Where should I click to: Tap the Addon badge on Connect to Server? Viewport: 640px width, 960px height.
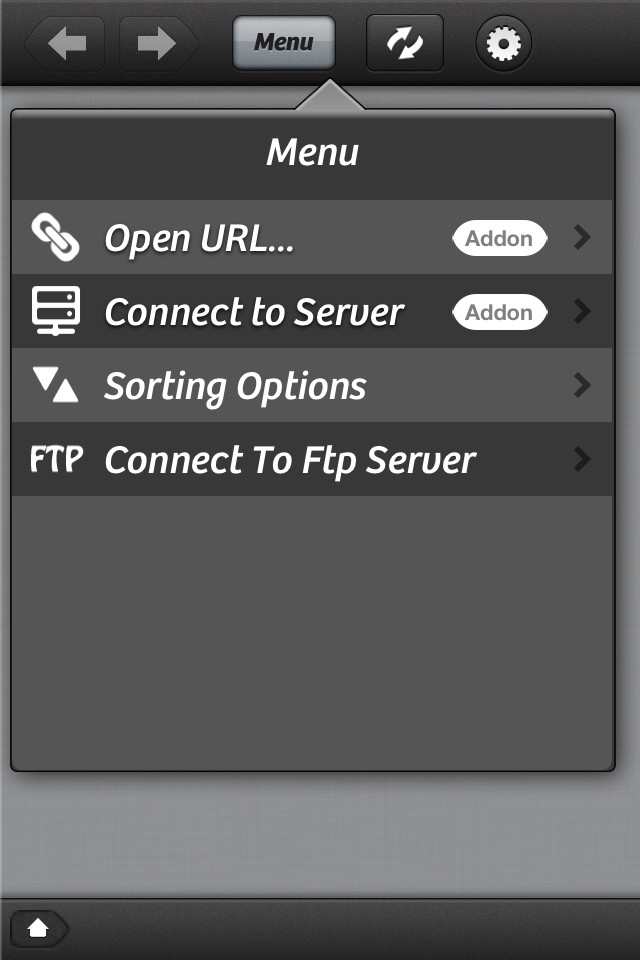(500, 312)
